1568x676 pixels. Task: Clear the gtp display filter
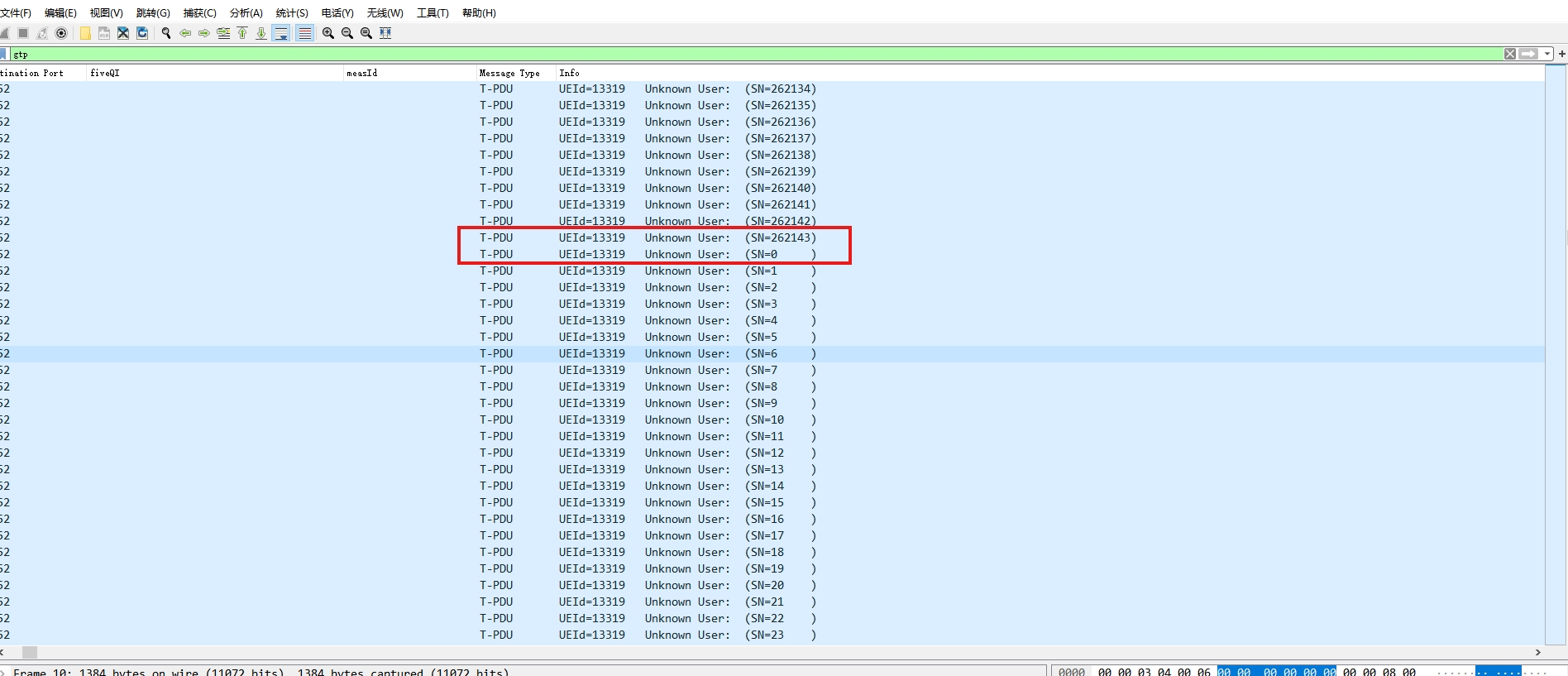point(1510,54)
